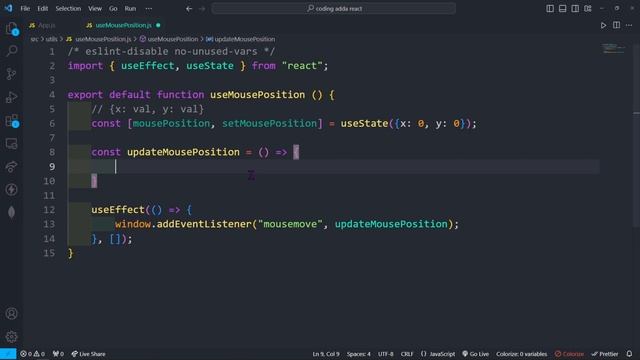Open the utils breadcrumb

(x=51, y=39)
